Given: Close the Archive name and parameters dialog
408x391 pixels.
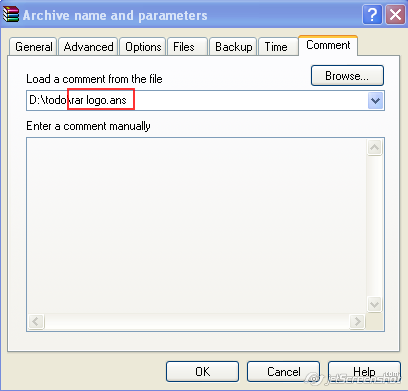Looking at the screenshot, I should point(395,15).
